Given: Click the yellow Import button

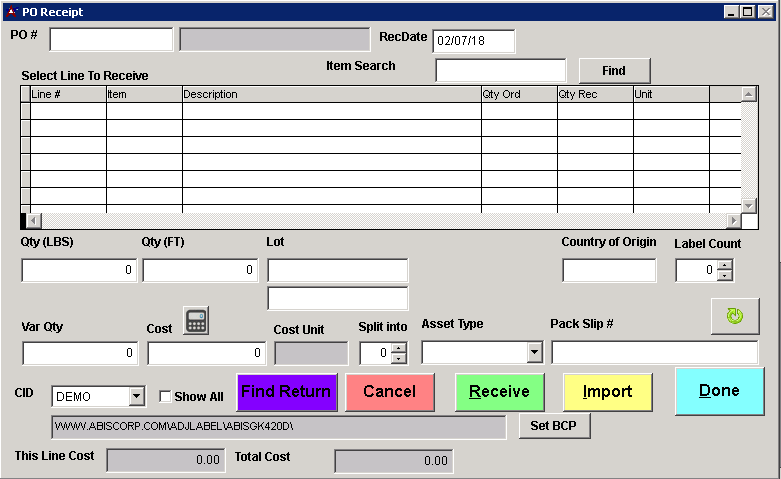Looking at the screenshot, I should click(x=607, y=392).
